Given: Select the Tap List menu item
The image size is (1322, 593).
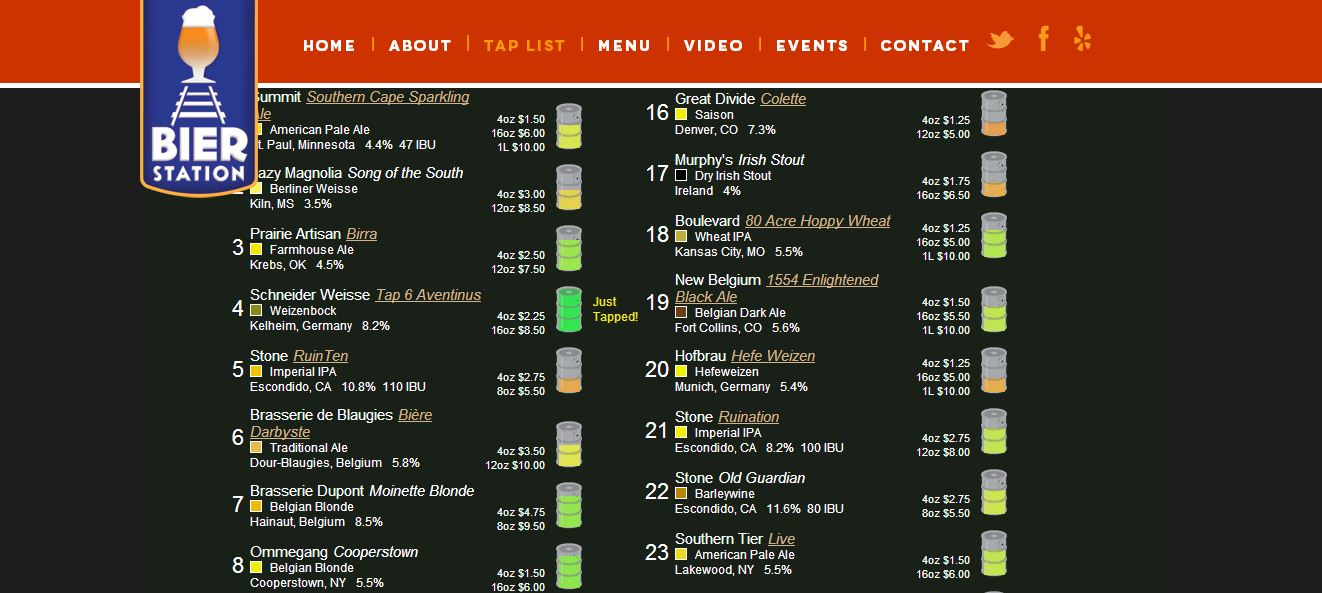Looking at the screenshot, I should tap(524, 45).
